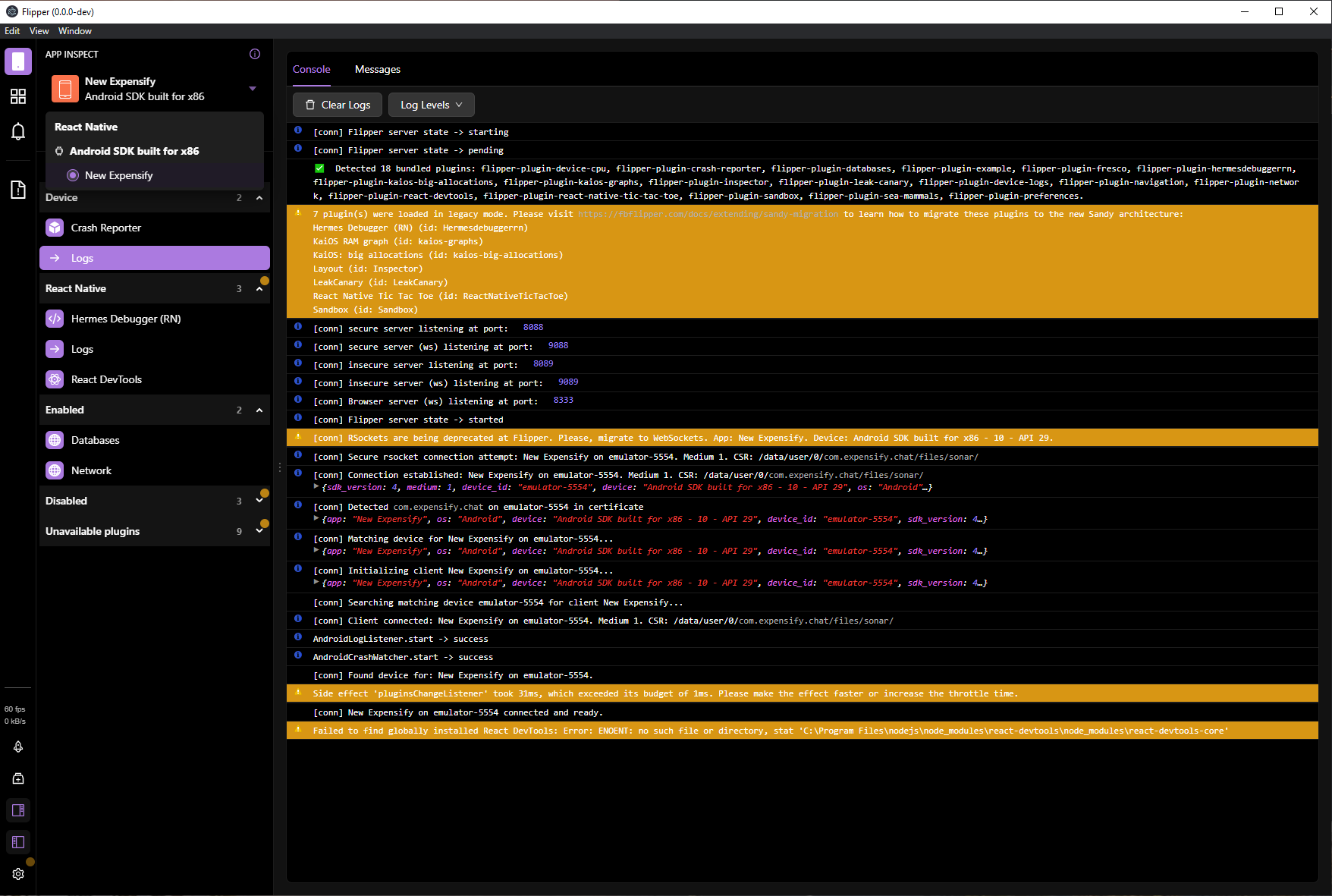Open the React DevTools plugin
Image resolution: width=1332 pixels, height=896 pixels.
(155, 379)
